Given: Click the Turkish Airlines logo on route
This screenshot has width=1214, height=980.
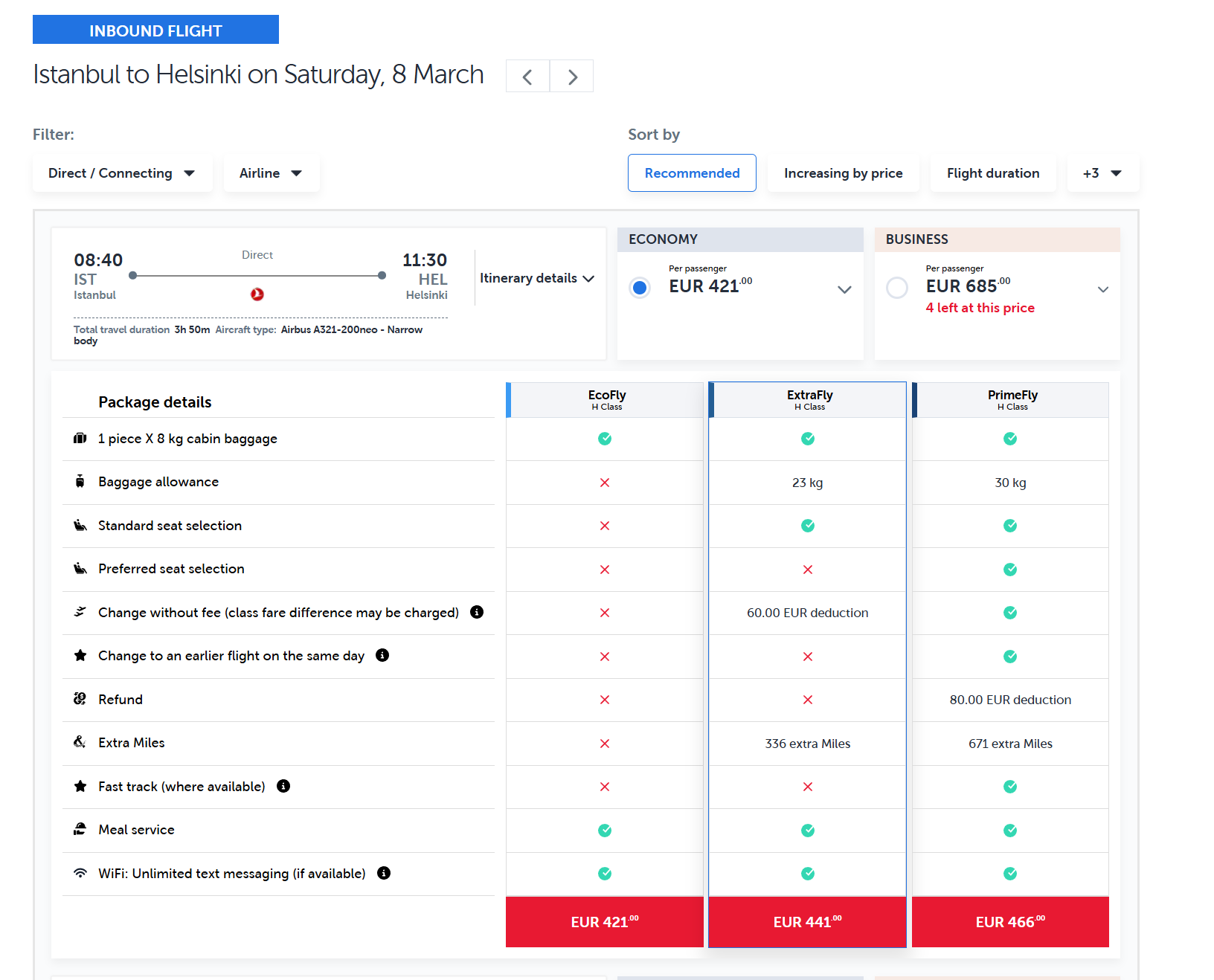Looking at the screenshot, I should pyautogui.click(x=257, y=294).
